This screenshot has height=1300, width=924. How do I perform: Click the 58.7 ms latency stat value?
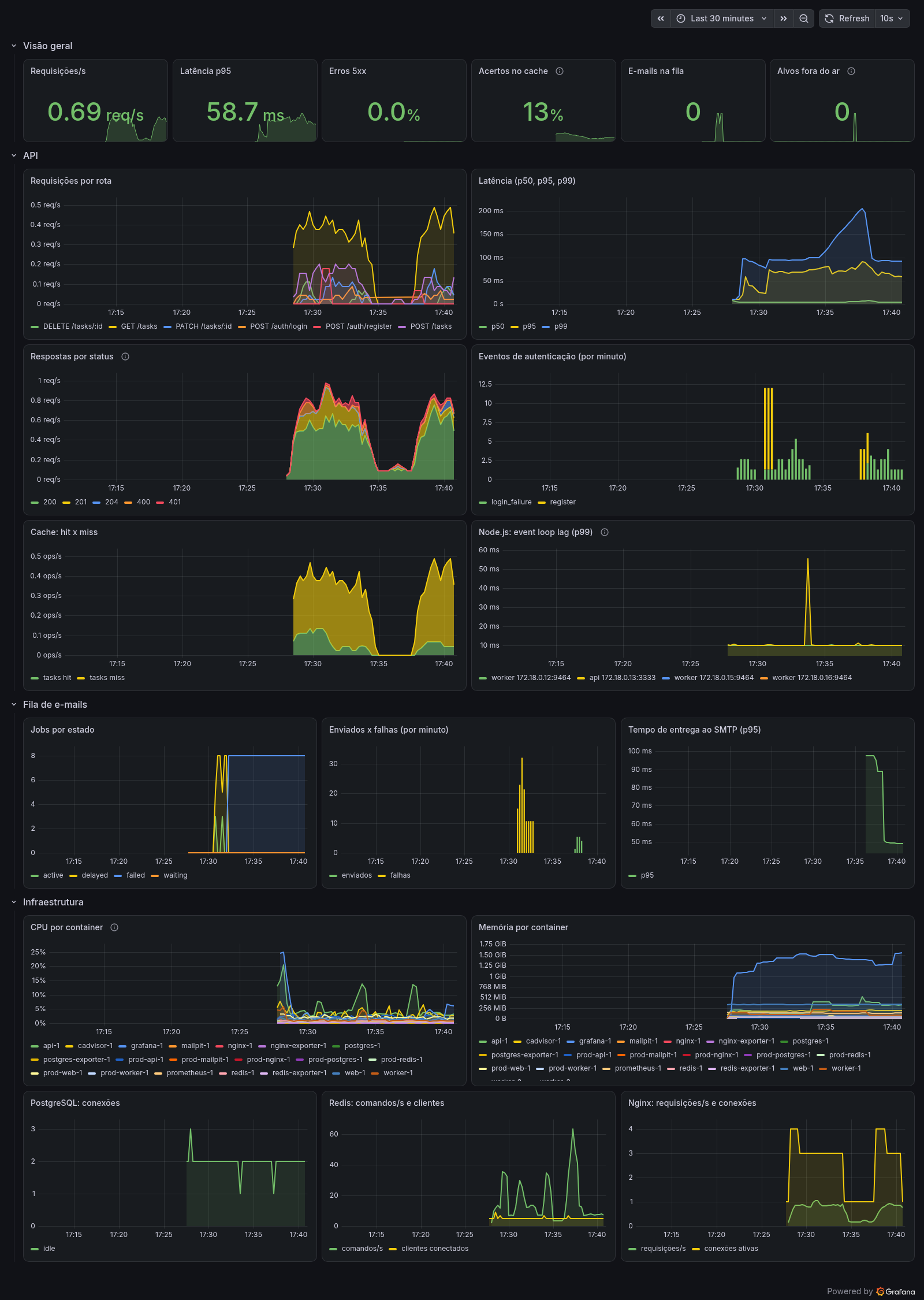pos(245,112)
